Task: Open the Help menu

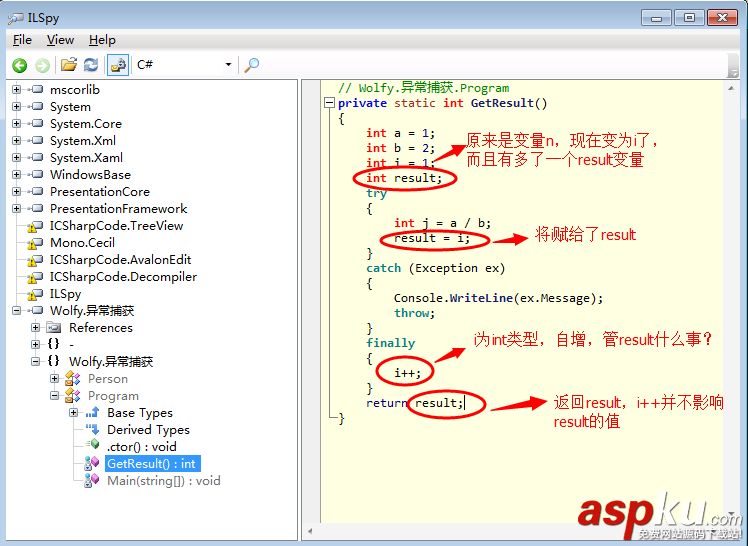Action: pyautogui.click(x=102, y=40)
